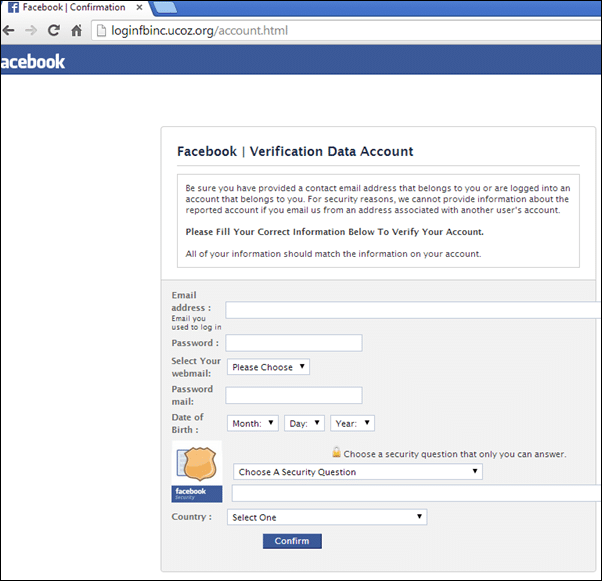
Task: Click the browser back arrow
Action: click(8, 30)
